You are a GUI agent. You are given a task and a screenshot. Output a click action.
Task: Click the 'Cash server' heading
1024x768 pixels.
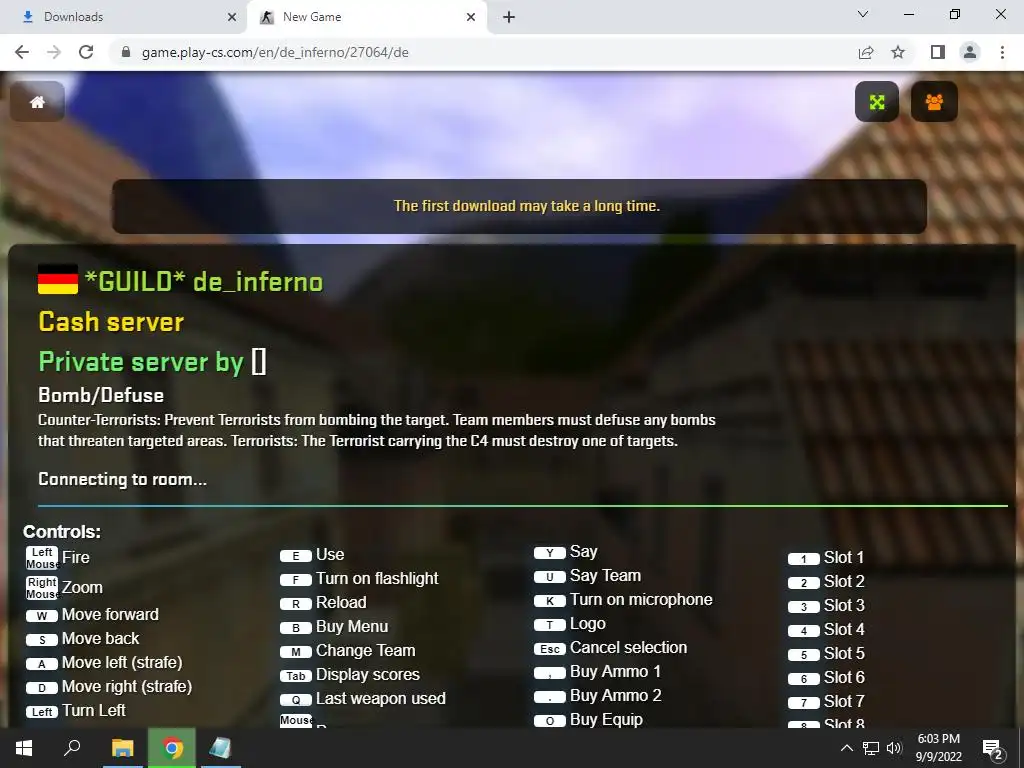(111, 322)
